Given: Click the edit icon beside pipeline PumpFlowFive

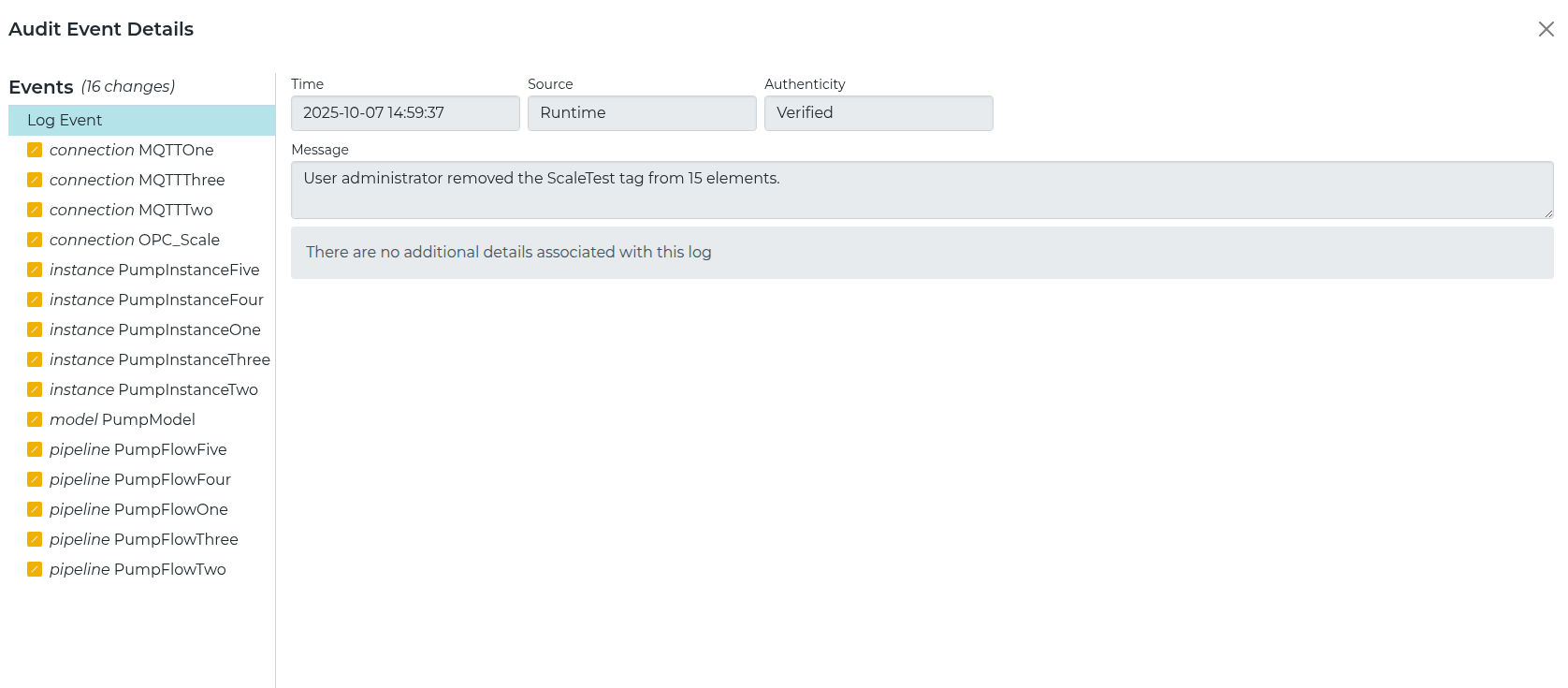Looking at the screenshot, I should click(35, 449).
